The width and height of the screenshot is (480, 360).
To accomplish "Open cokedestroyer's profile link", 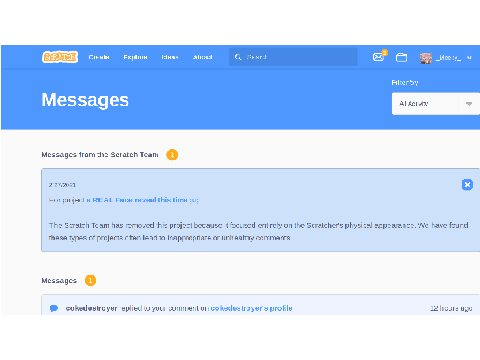I will [251, 308].
